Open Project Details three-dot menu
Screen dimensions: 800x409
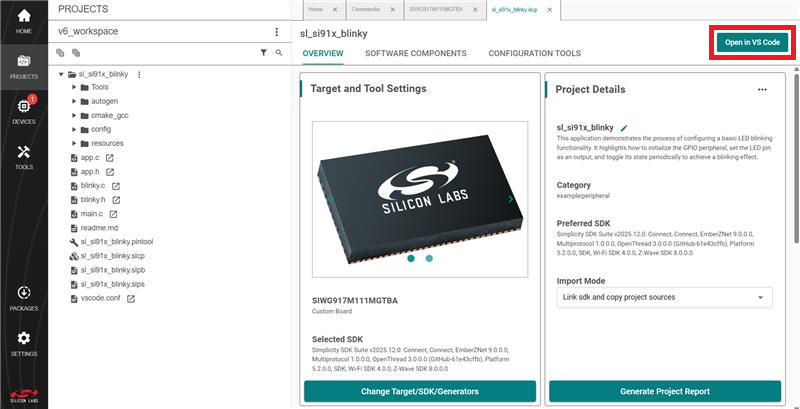pyautogui.click(x=762, y=89)
